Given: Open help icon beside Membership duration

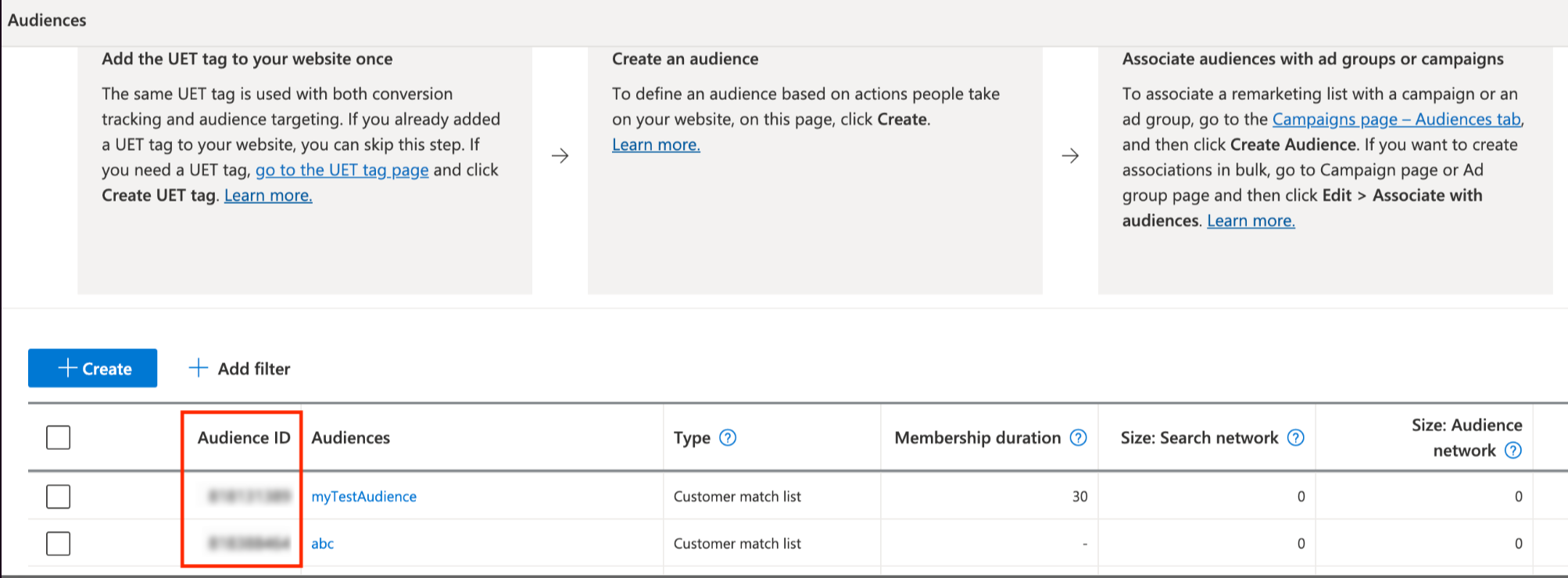Looking at the screenshot, I should click(1079, 437).
